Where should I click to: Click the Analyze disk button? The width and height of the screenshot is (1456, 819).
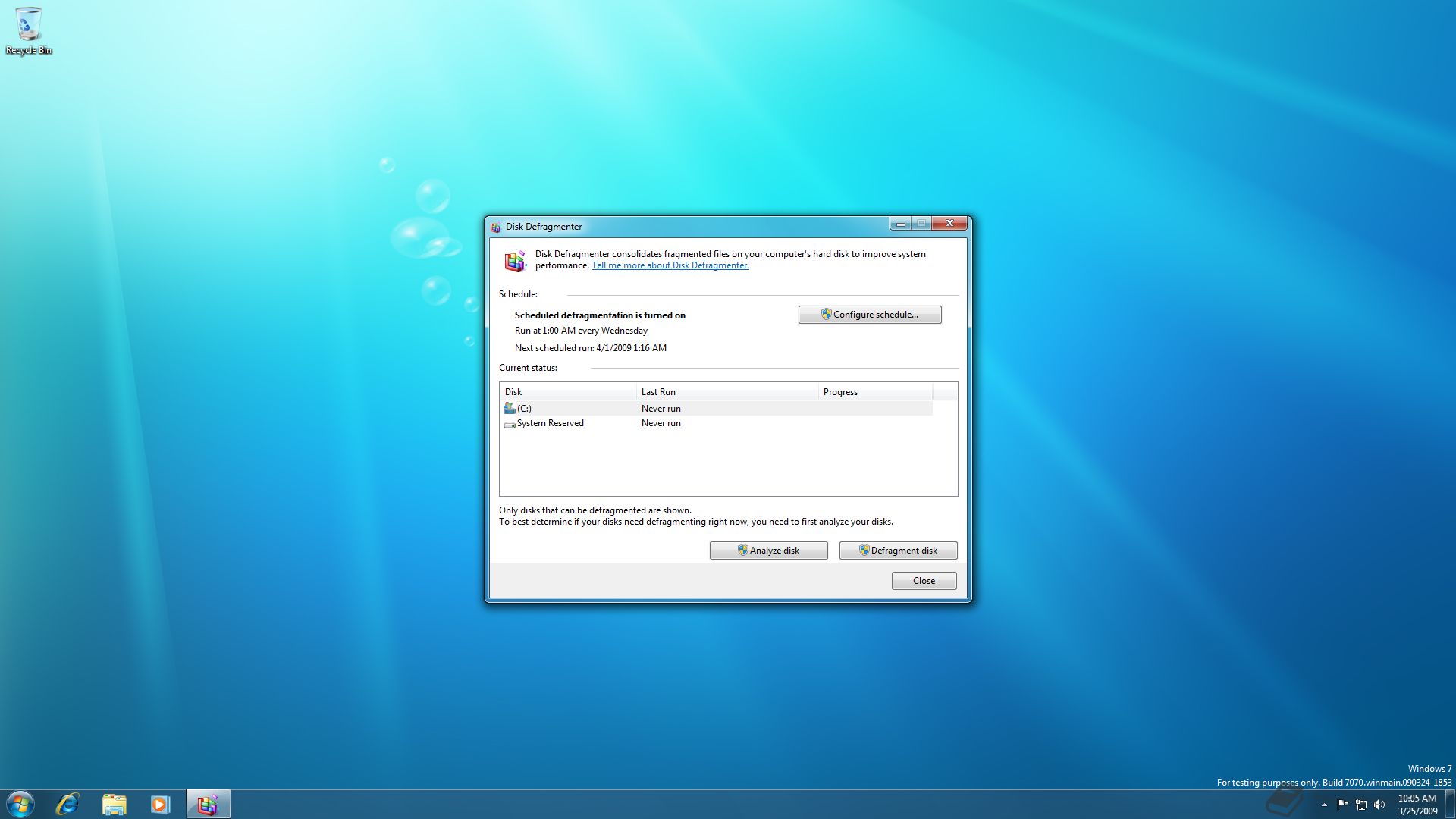[x=768, y=551]
